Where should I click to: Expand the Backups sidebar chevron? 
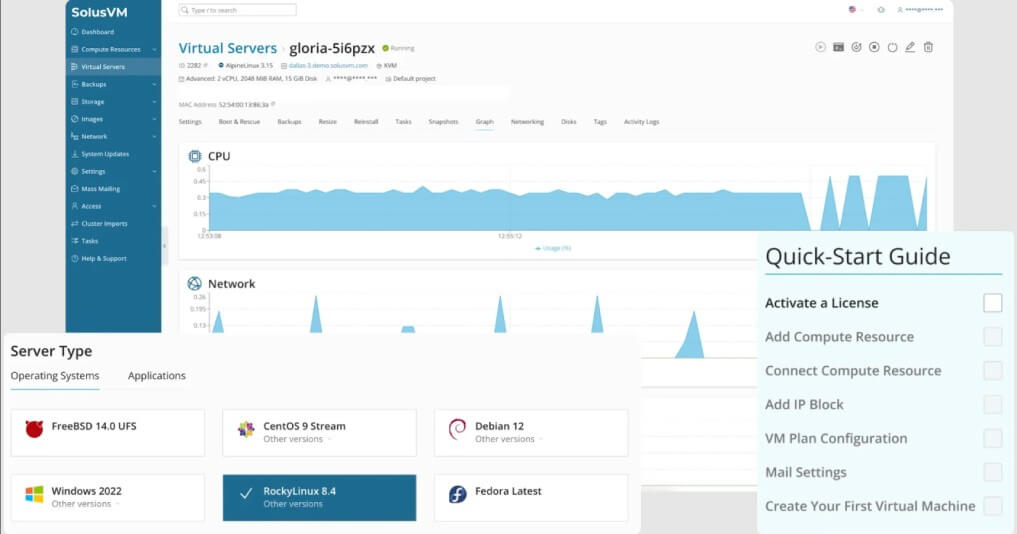click(x=154, y=84)
